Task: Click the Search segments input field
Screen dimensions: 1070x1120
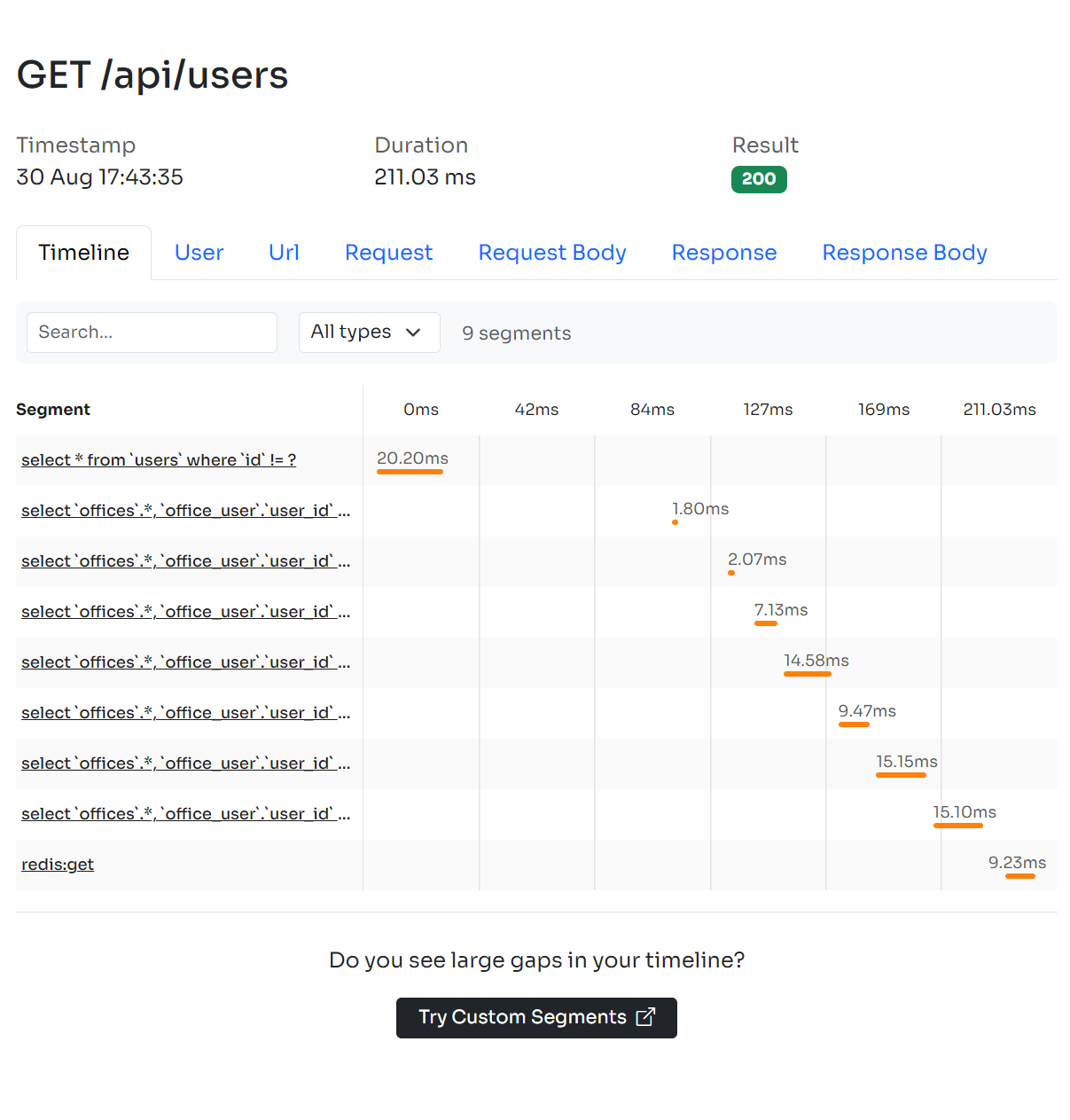Action: pyautogui.click(x=152, y=333)
